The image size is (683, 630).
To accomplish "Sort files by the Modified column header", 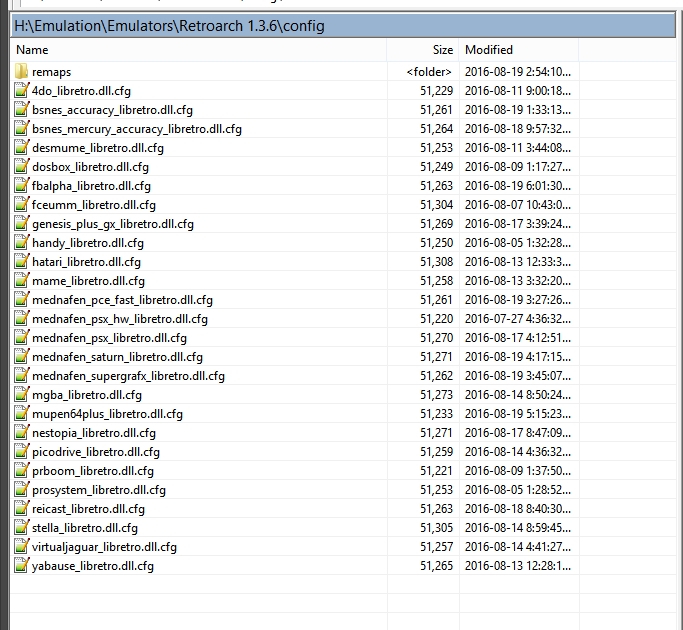I will [x=519, y=50].
